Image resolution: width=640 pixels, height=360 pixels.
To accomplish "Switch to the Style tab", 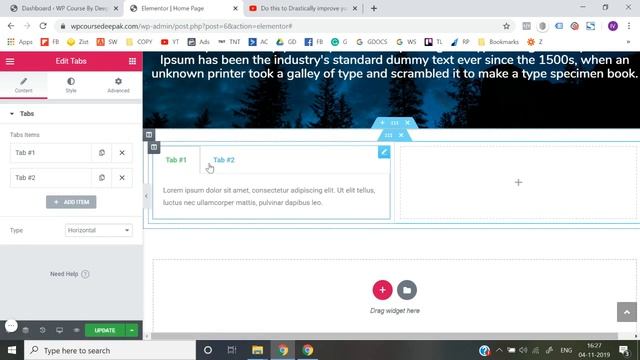I will (71, 85).
